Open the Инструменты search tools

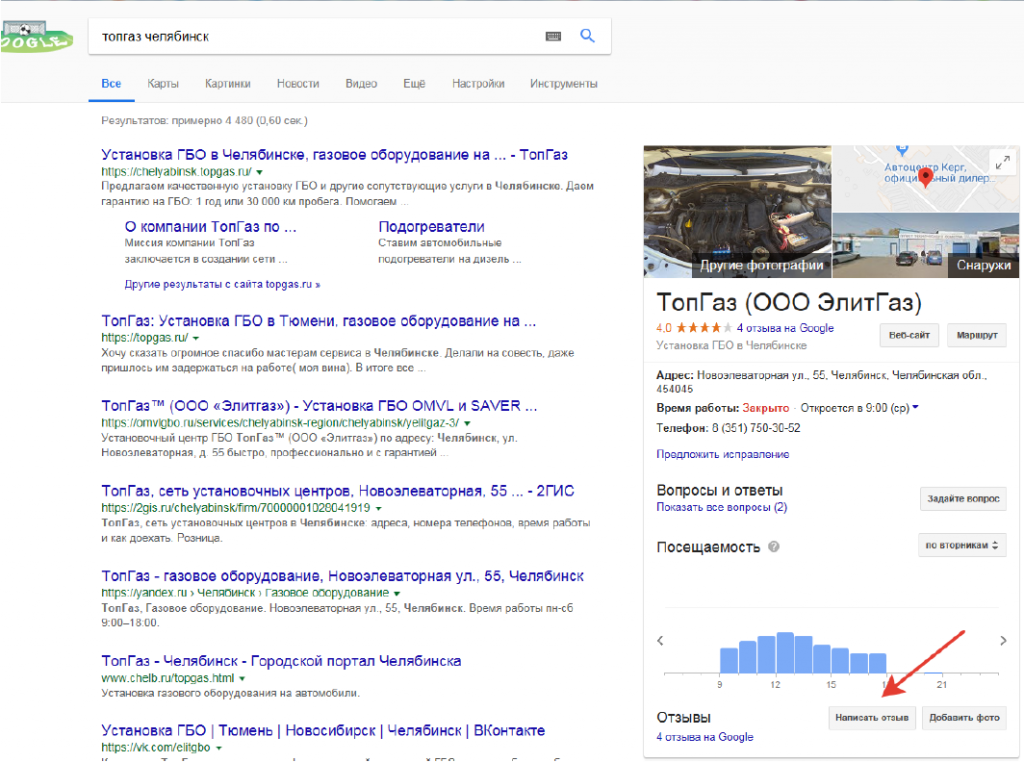tap(564, 84)
